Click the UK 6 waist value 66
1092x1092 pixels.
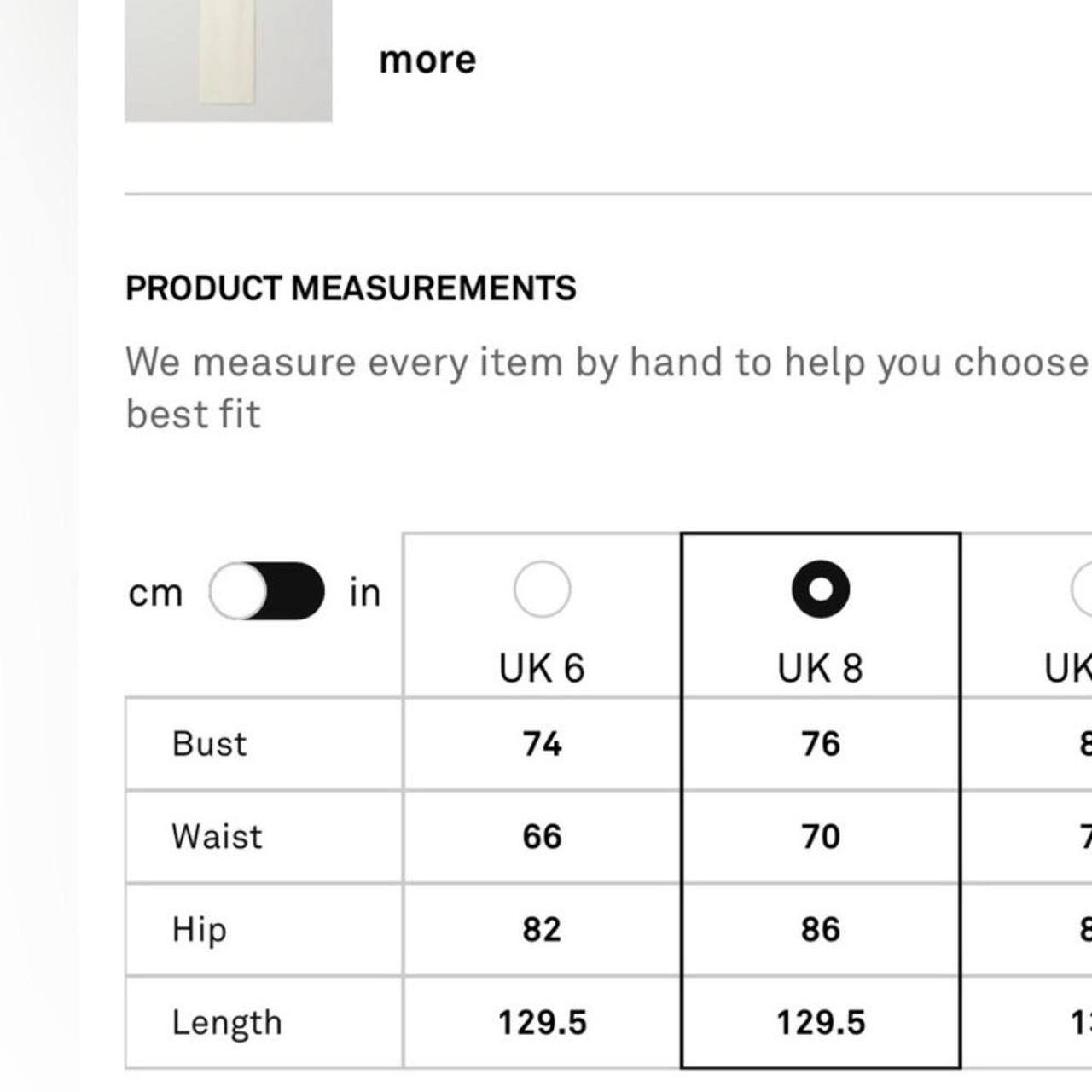542,836
